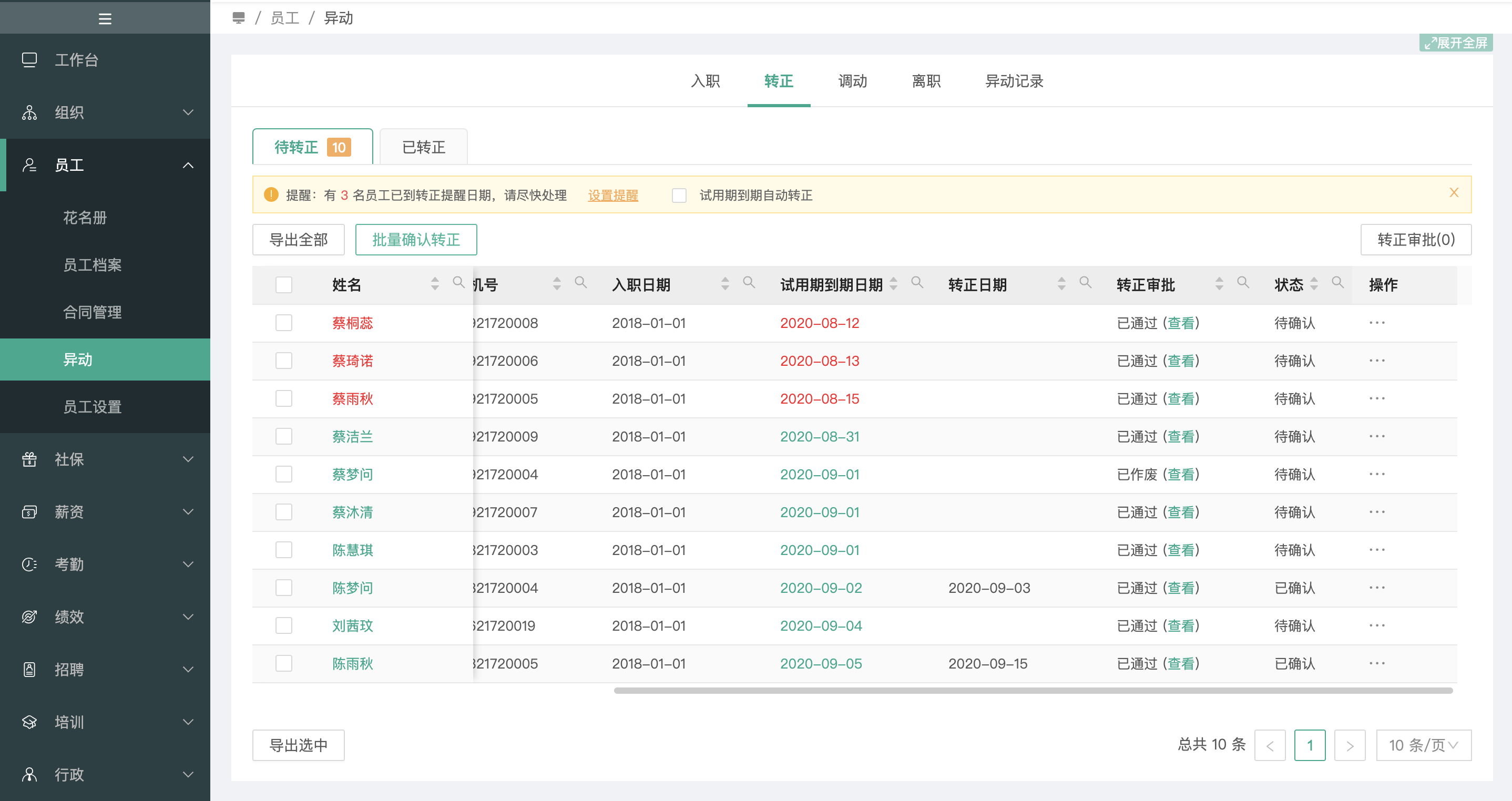Click the 设置提醒 link

613,196
